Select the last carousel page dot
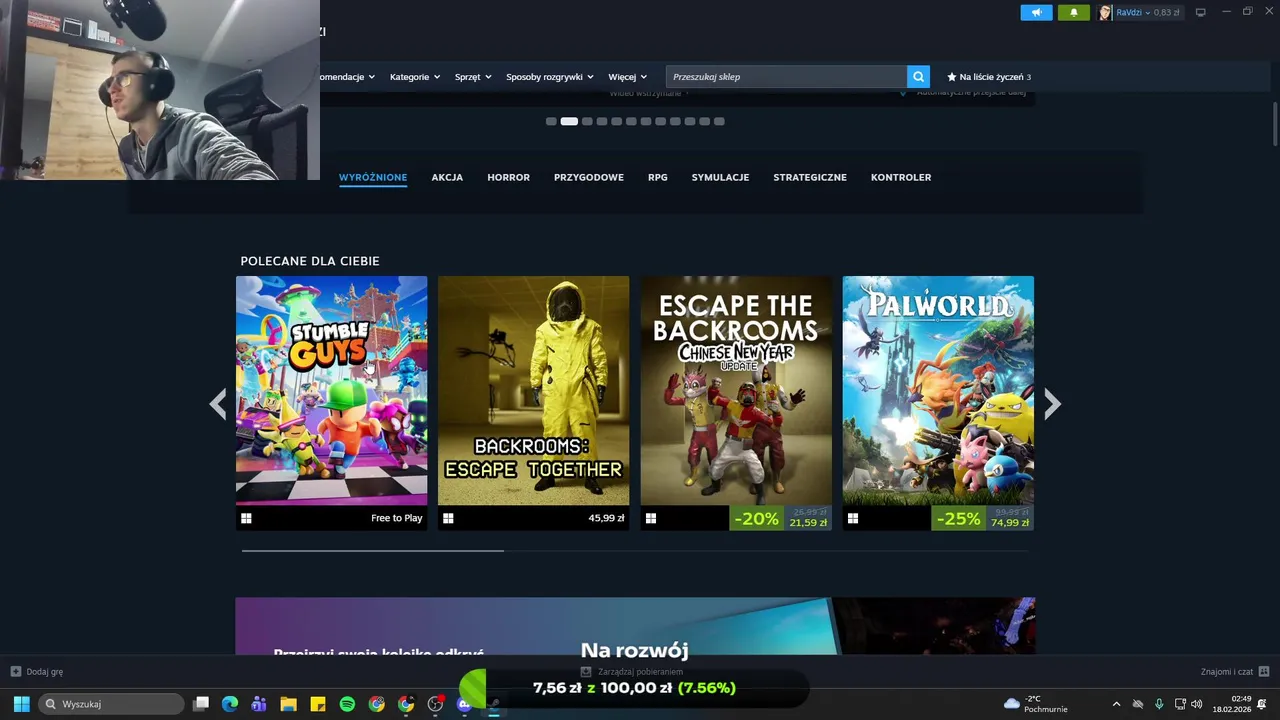Image resolution: width=1280 pixels, height=720 pixels. (719, 121)
